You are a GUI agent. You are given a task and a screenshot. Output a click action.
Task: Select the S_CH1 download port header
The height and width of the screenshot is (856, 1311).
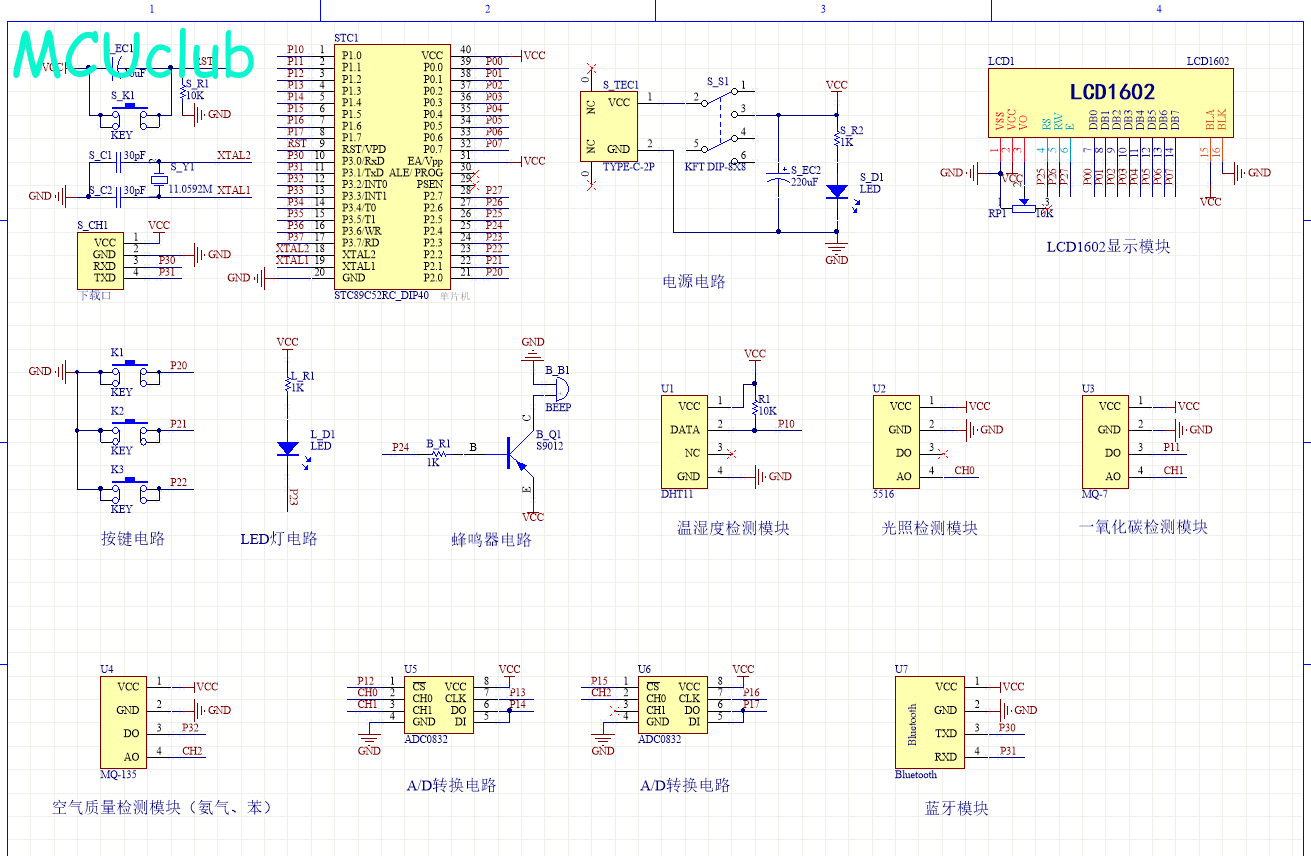pos(103,260)
